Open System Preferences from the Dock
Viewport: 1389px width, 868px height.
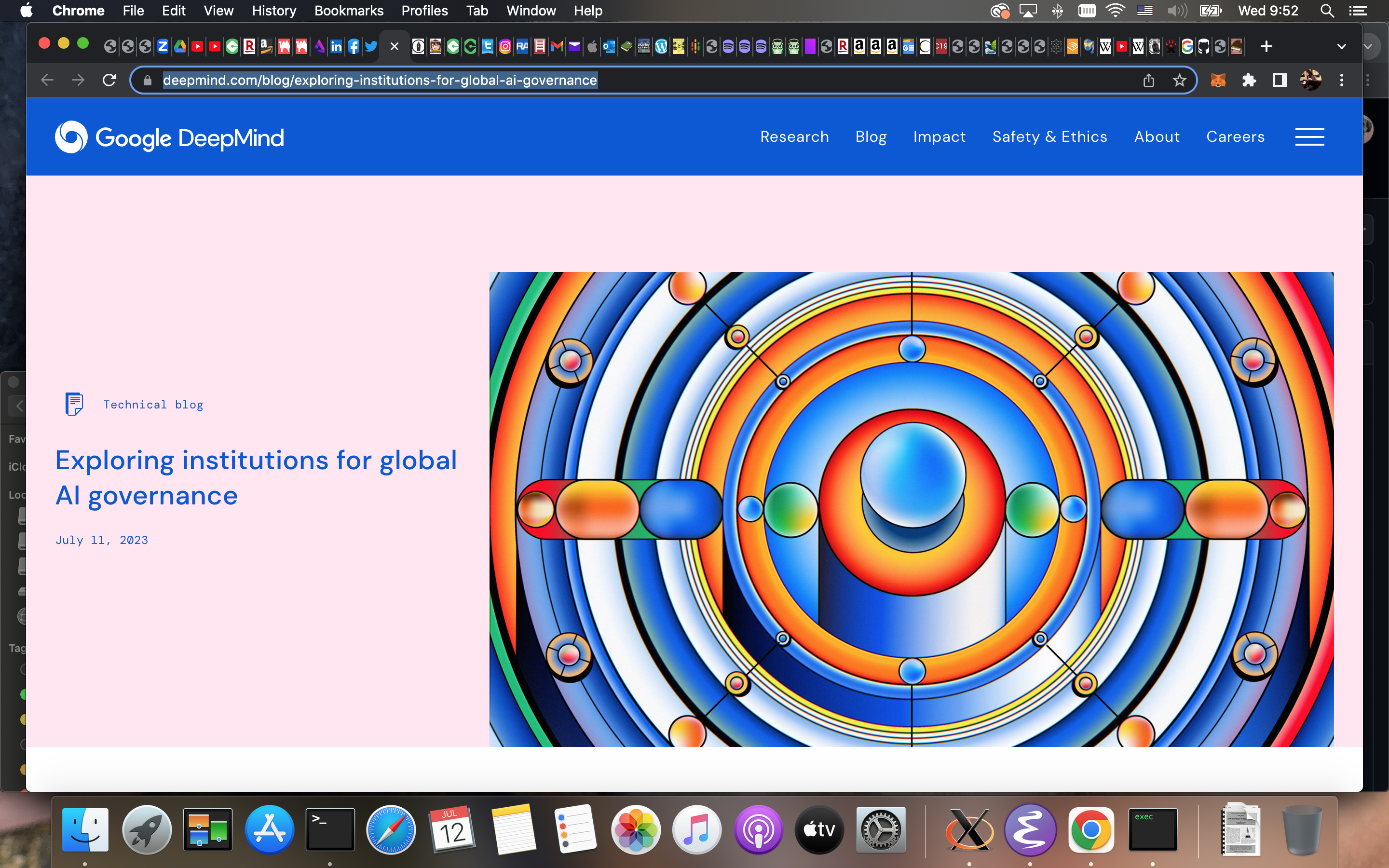(881, 829)
